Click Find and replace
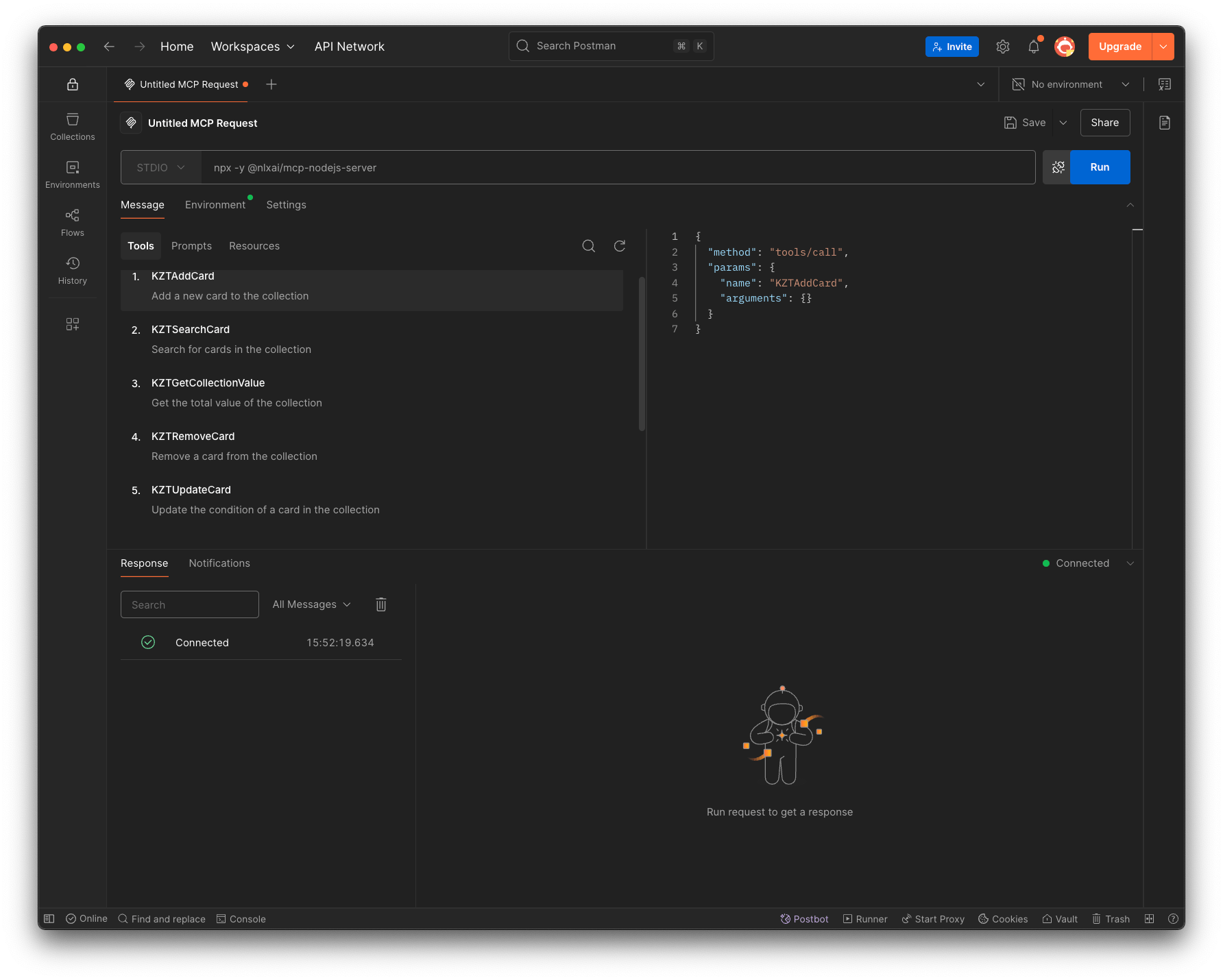 (x=162, y=919)
